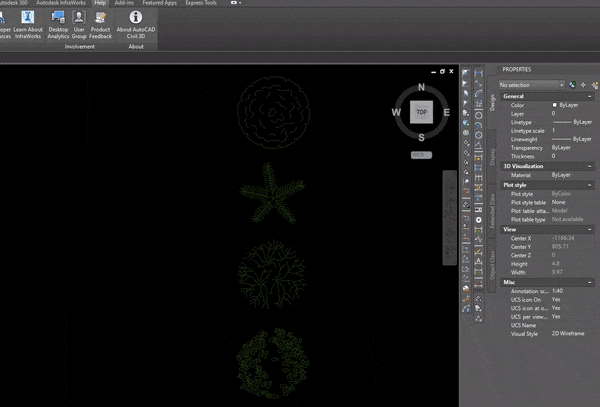This screenshot has height=407, width=600.
Task: Click the TOP face of the ViewCube
Action: [421, 112]
